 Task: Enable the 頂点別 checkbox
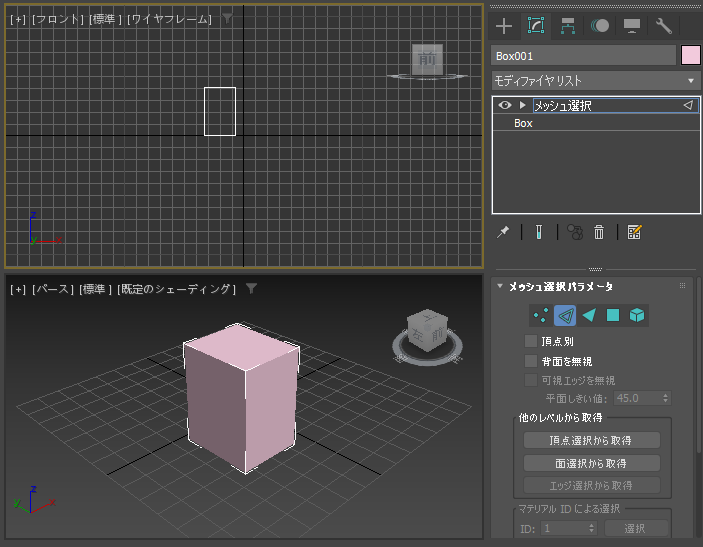click(x=531, y=341)
